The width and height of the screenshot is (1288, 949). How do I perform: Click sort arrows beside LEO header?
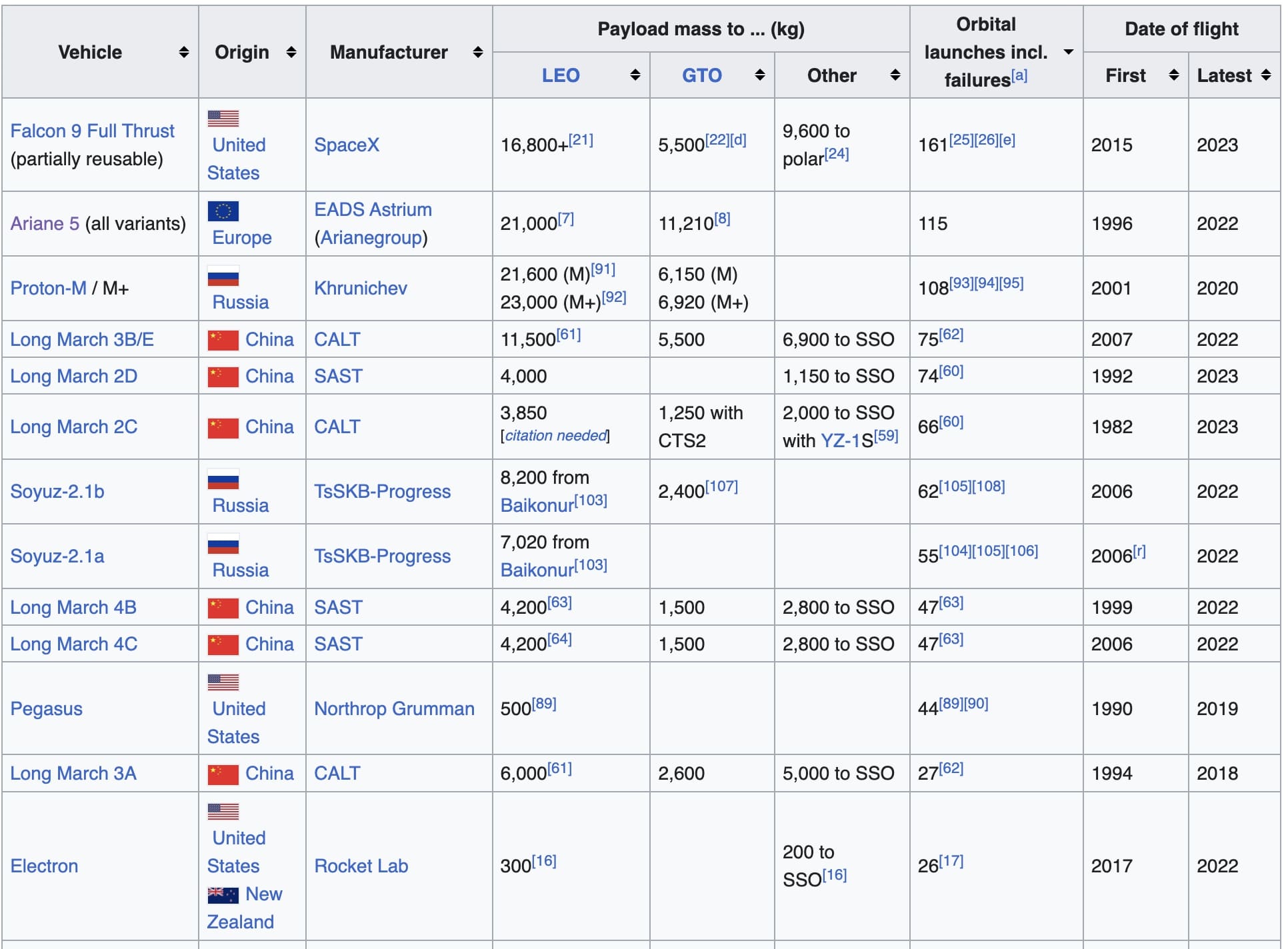coord(635,75)
